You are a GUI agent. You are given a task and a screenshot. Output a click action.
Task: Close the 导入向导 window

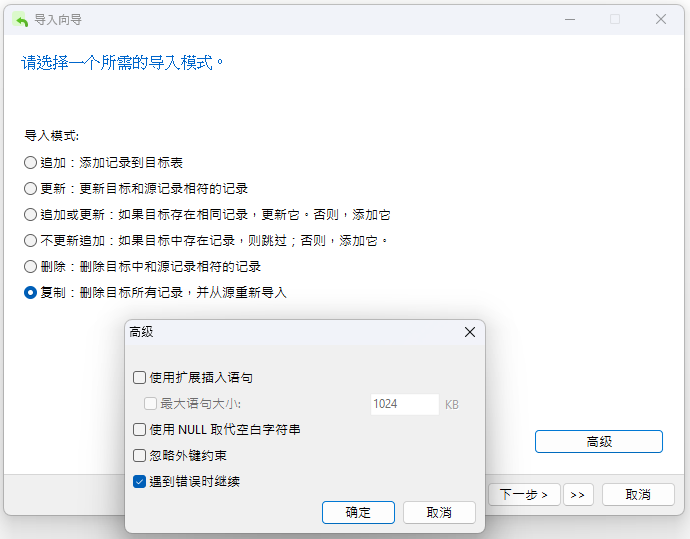(661, 19)
